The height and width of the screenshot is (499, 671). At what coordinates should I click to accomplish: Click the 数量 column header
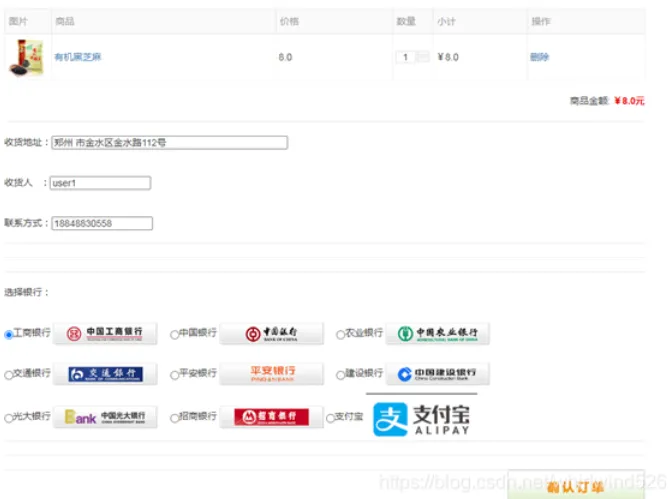click(x=406, y=21)
